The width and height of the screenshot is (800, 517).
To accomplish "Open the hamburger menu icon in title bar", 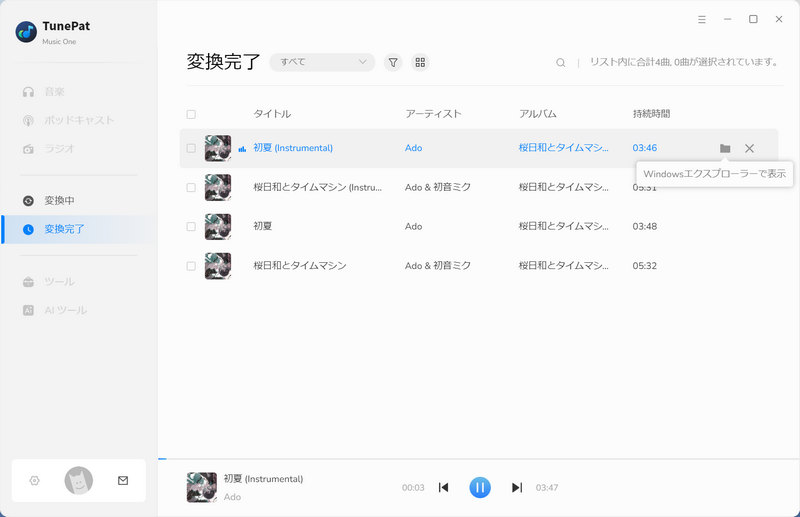I will pyautogui.click(x=702, y=19).
